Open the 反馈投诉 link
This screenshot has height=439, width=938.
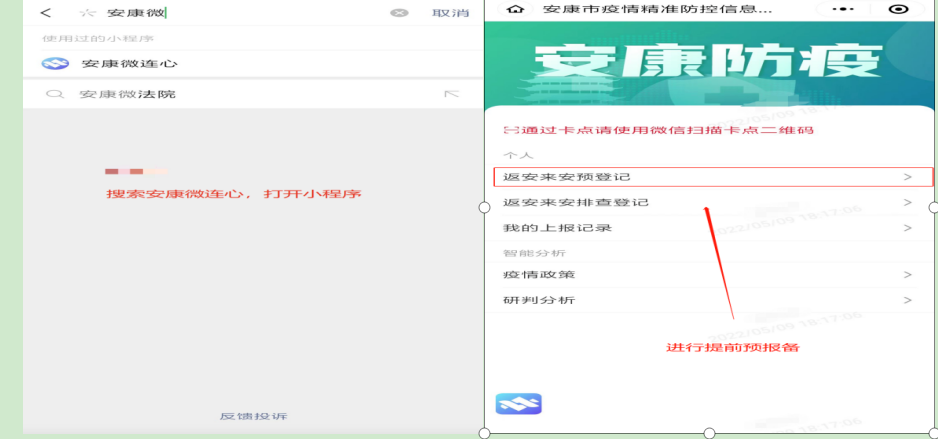click(x=254, y=416)
